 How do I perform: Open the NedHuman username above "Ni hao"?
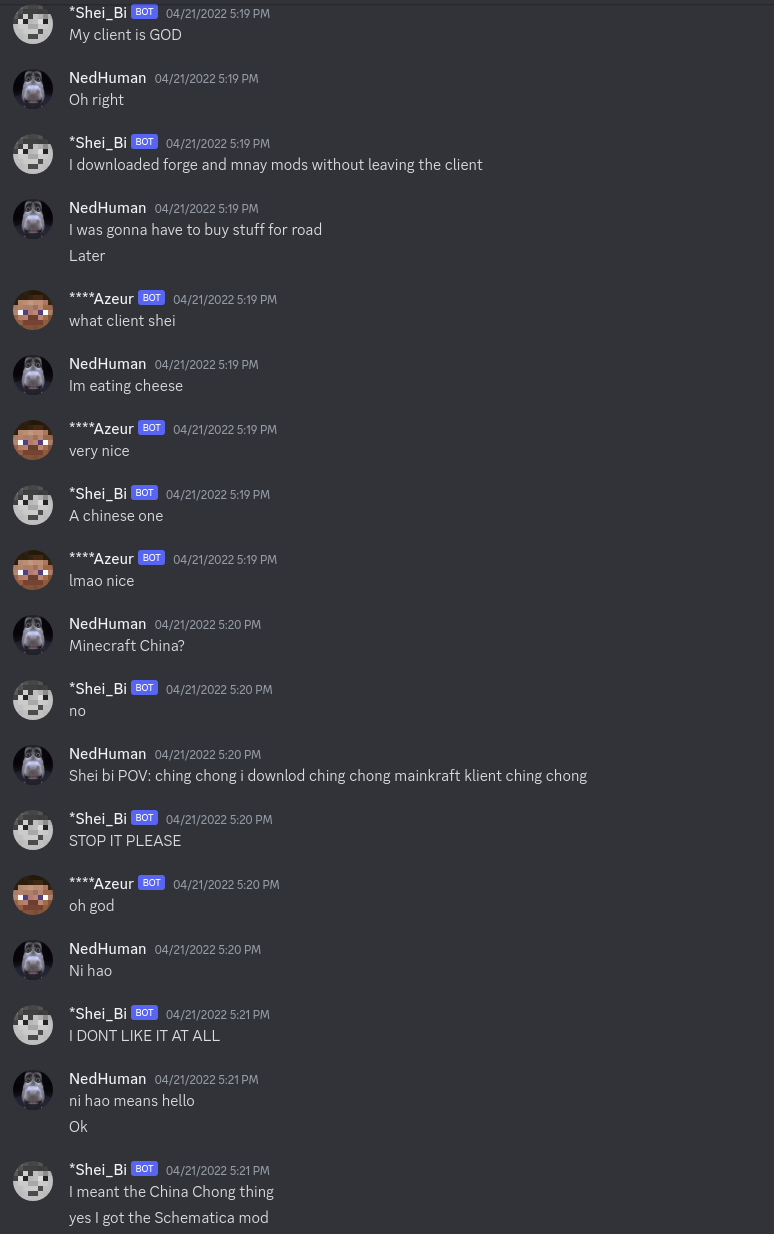[x=107, y=948]
